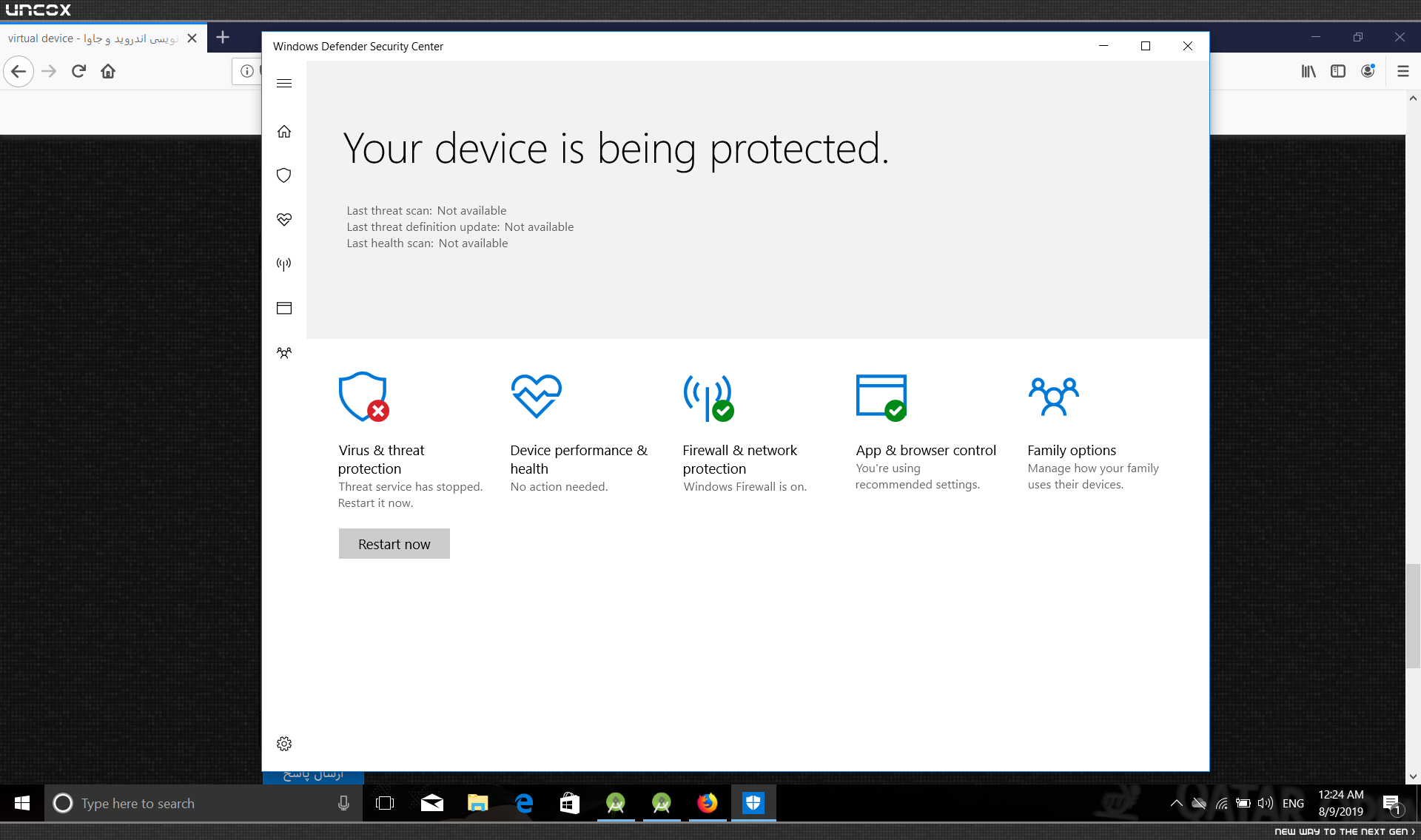
Task: Open Firewall & network protection heading link
Action: (740, 460)
